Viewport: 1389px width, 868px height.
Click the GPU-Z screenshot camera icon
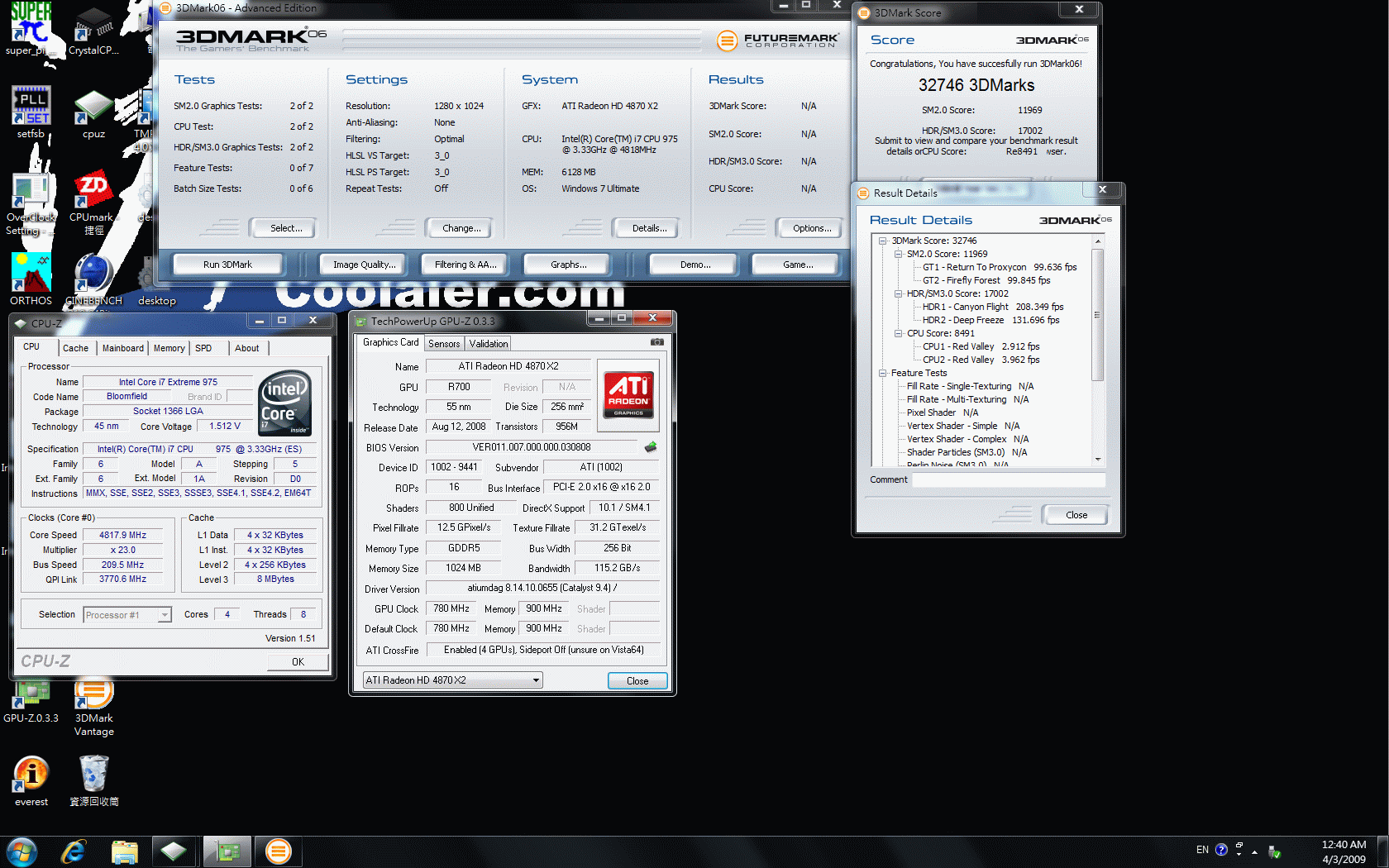click(656, 342)
